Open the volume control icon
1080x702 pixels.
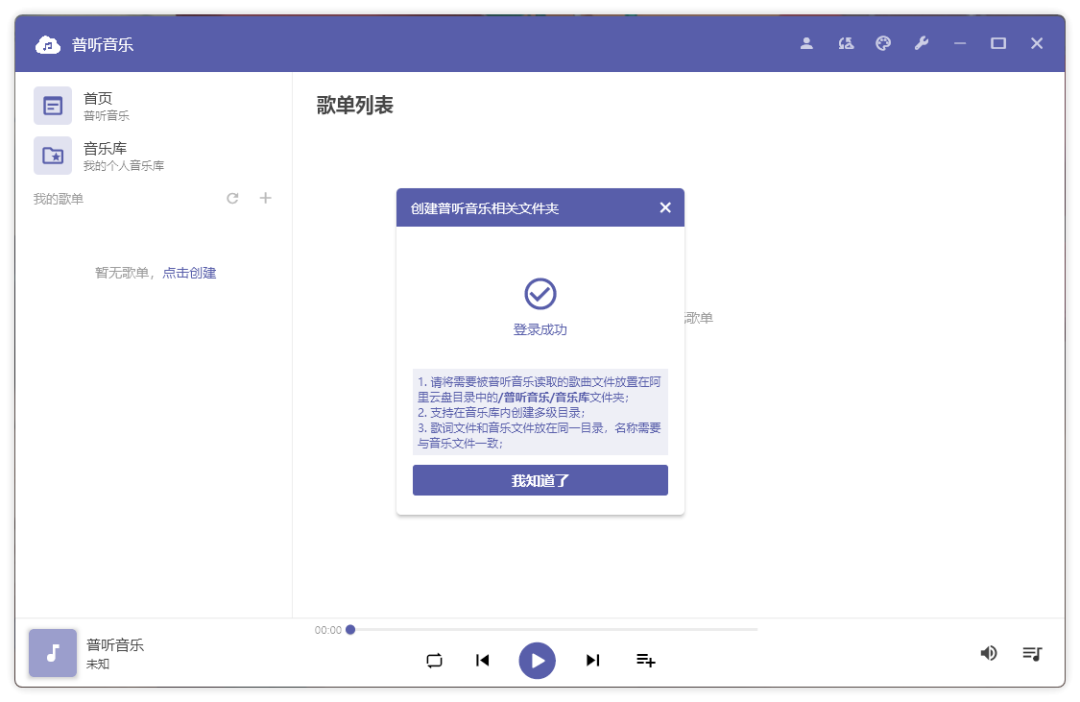[x=989, y=653]
